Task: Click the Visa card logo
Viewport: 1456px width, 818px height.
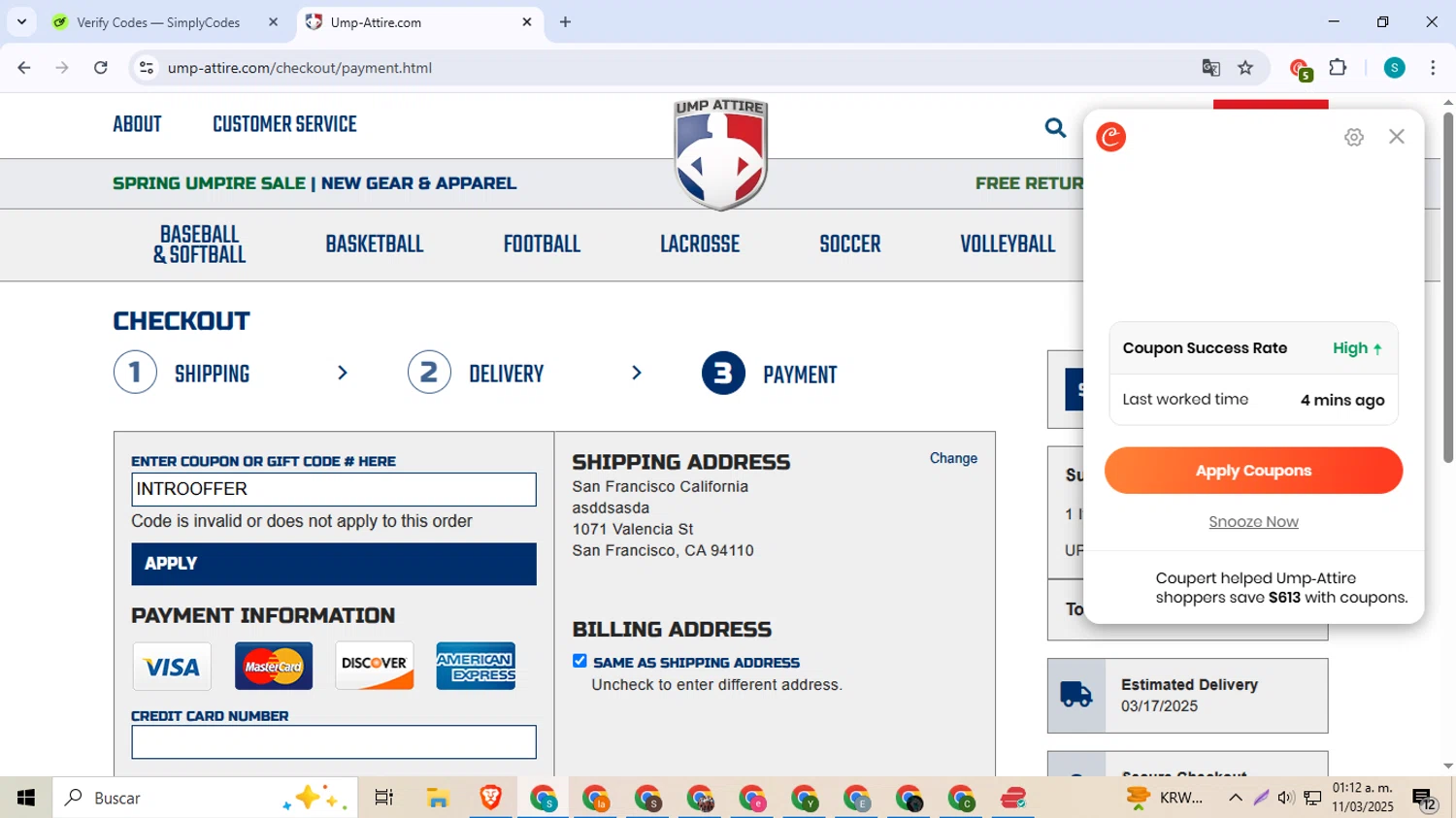Action: (172, 667)
